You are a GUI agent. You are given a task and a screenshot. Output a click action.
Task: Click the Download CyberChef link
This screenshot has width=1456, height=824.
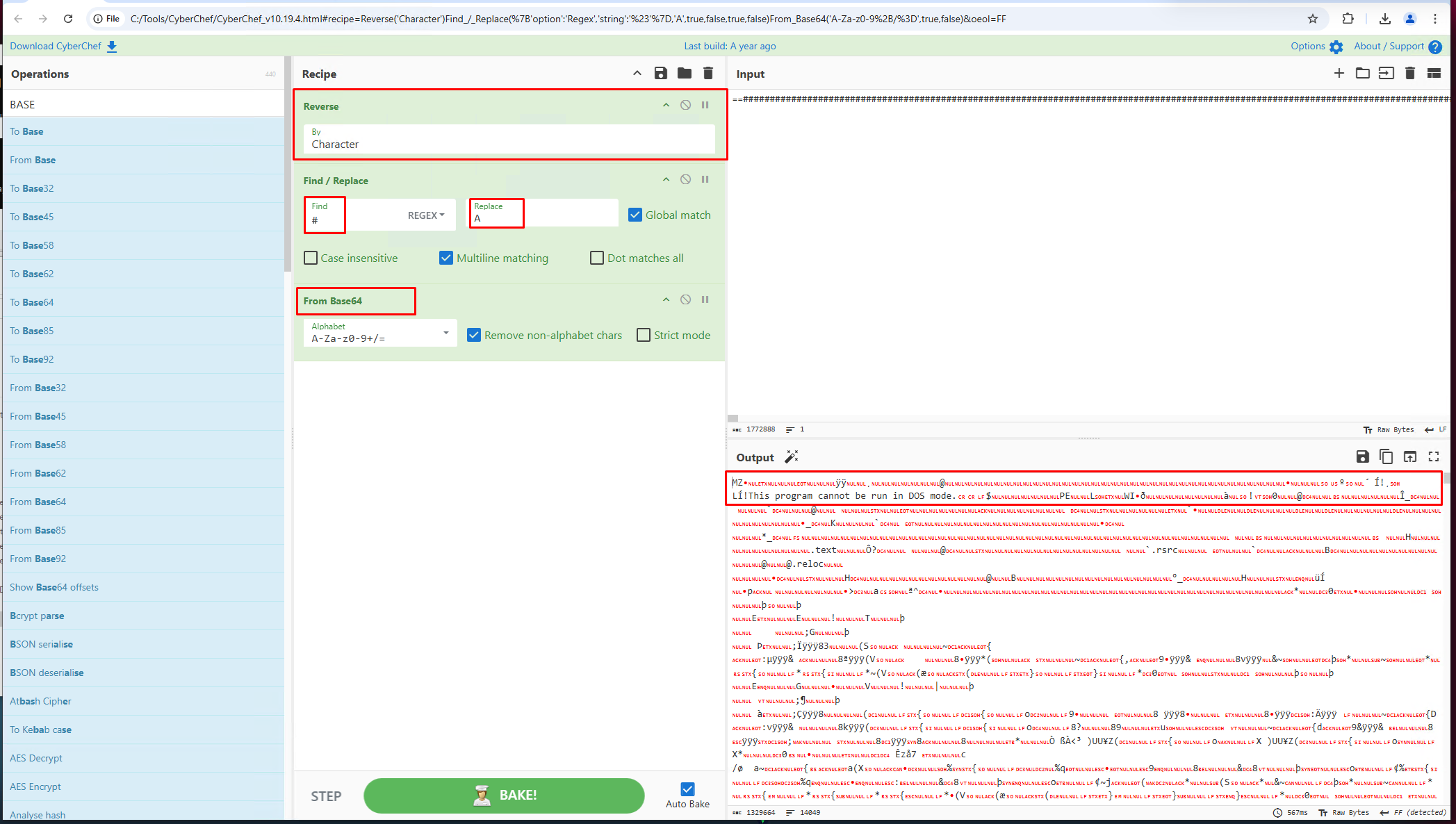(63, 47)
